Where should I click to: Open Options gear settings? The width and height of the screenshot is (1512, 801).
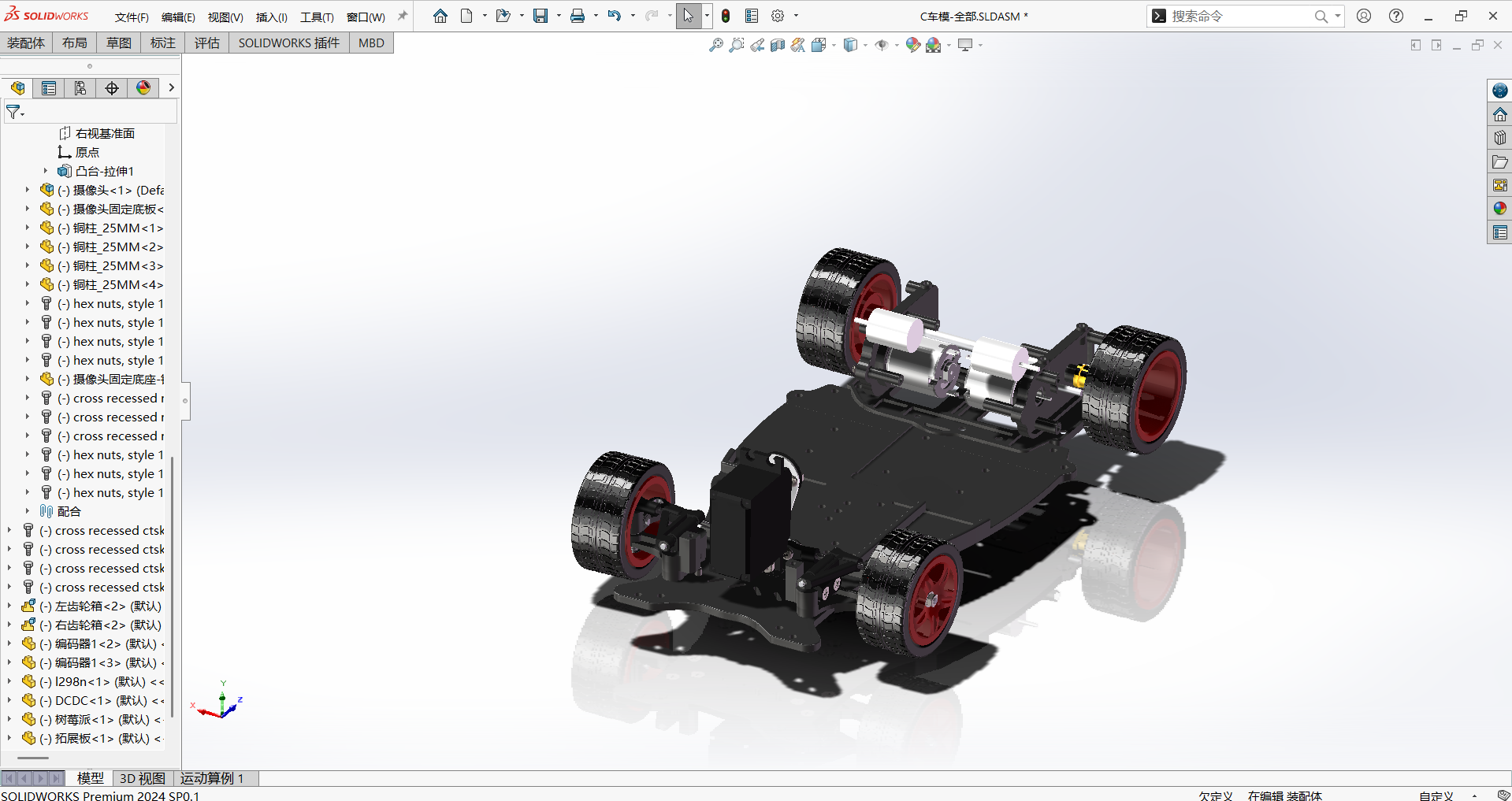point(778,16)
